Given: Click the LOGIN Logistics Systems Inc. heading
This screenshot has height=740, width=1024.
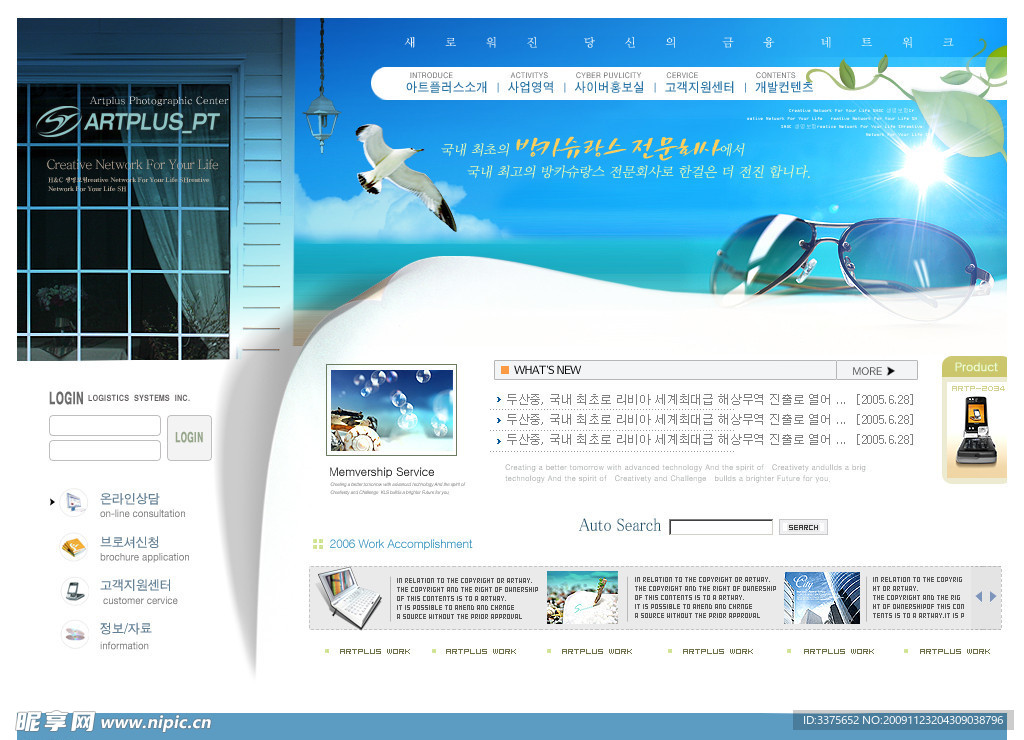Looking at the screenshot, I should coord(120,398).
